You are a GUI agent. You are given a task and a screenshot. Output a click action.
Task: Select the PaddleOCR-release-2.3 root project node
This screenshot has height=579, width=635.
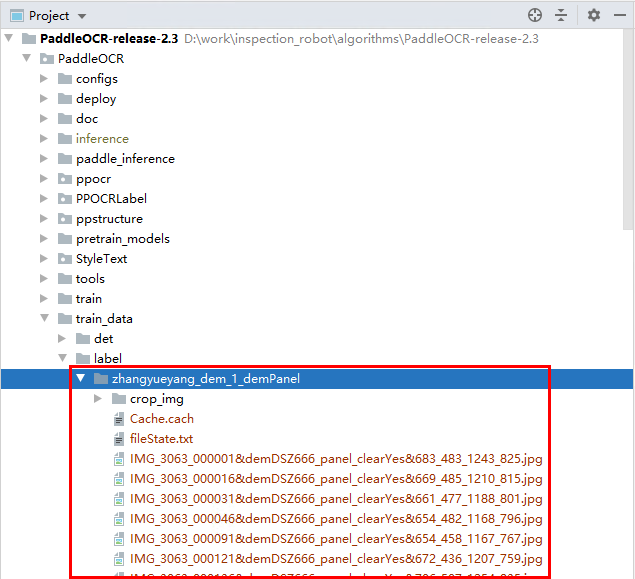pyautogui.click(x=110, y=39)
